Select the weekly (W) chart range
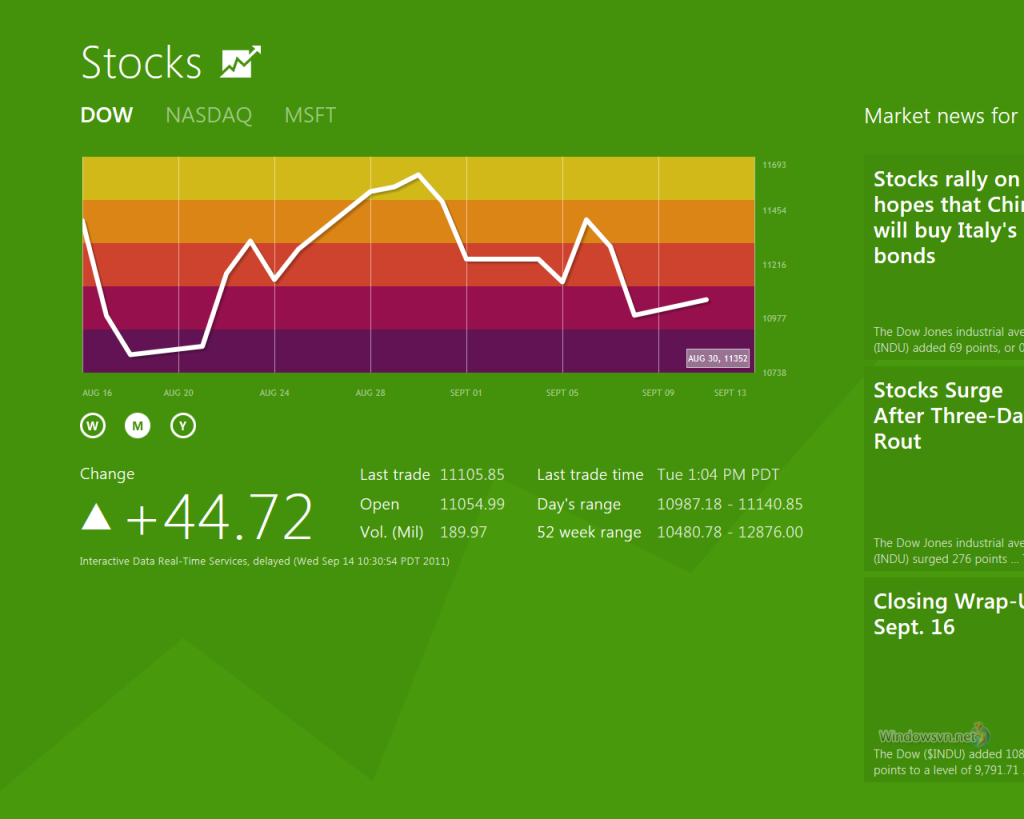The image size is (1024, 819). [93, 426]
